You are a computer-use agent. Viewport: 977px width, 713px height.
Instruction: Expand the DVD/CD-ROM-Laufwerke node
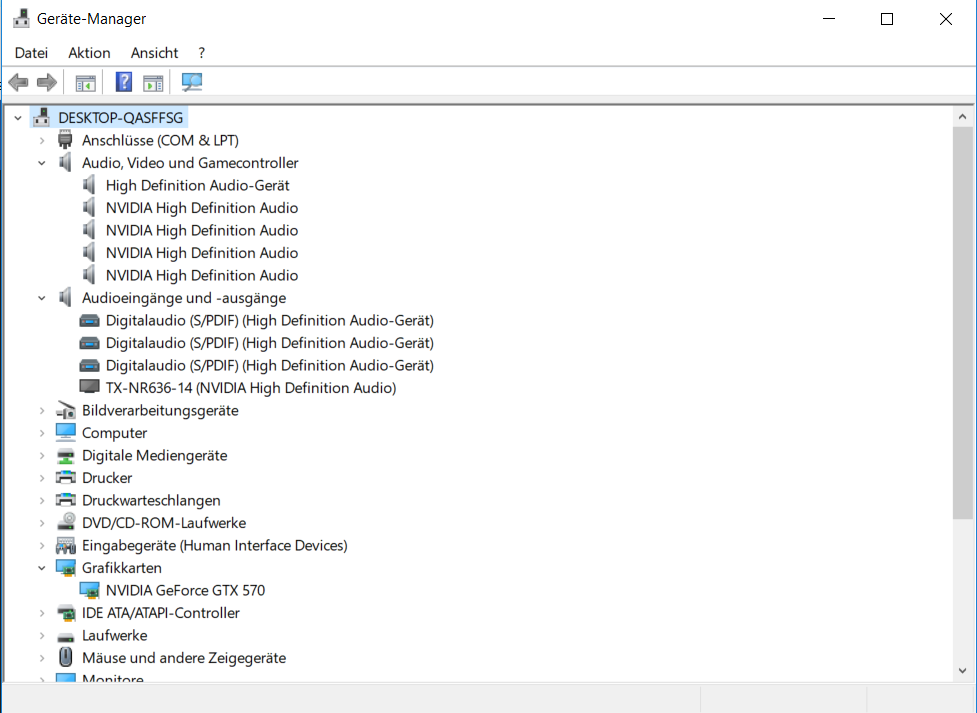point(42,523)
